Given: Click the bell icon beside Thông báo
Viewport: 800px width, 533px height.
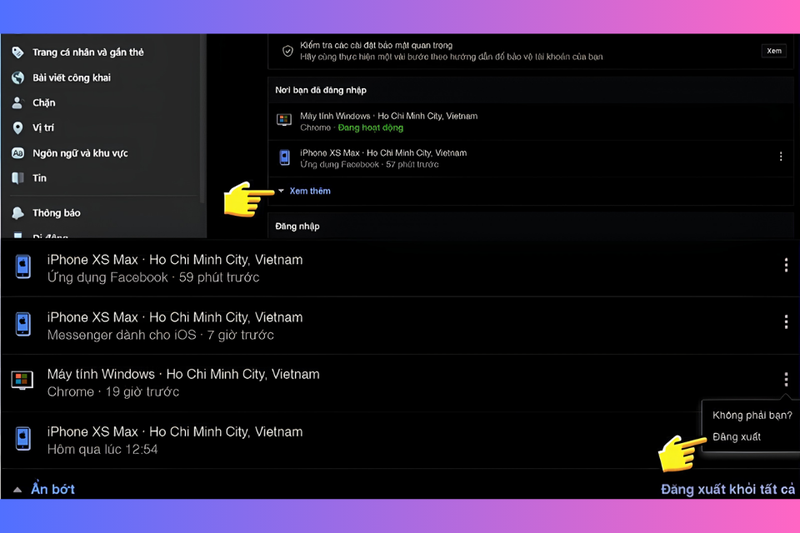Looking at the screenshot, I should [x=18, y=213].
